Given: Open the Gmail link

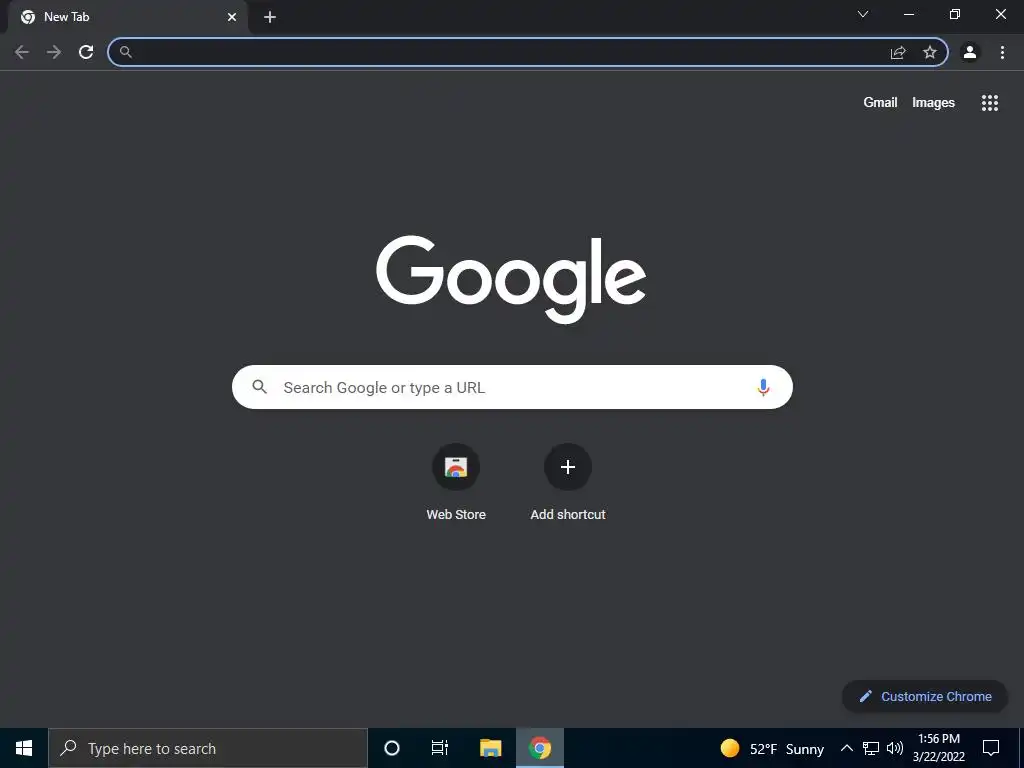Looking at the screenshot, I should [880, 103].
